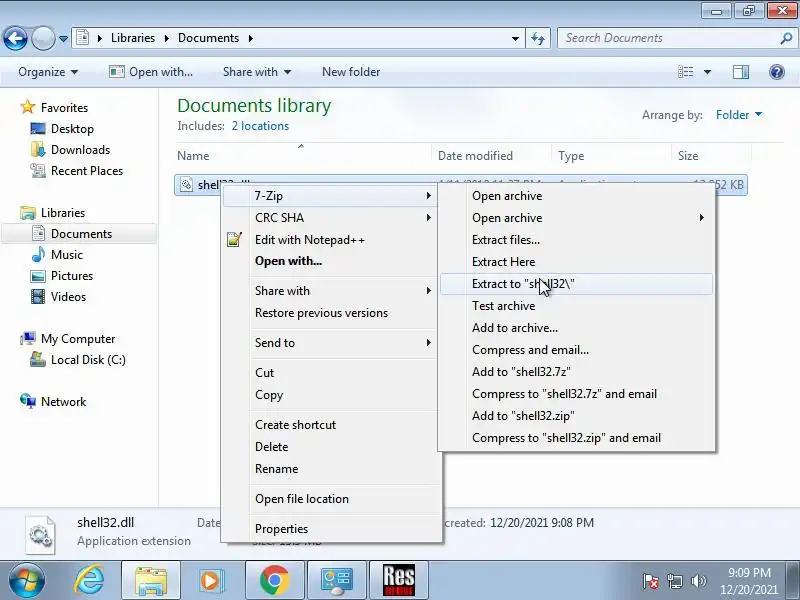Choose Add to "shell32.7z"
This screenshot has height=600, width=800.
(x=577, y=372)
